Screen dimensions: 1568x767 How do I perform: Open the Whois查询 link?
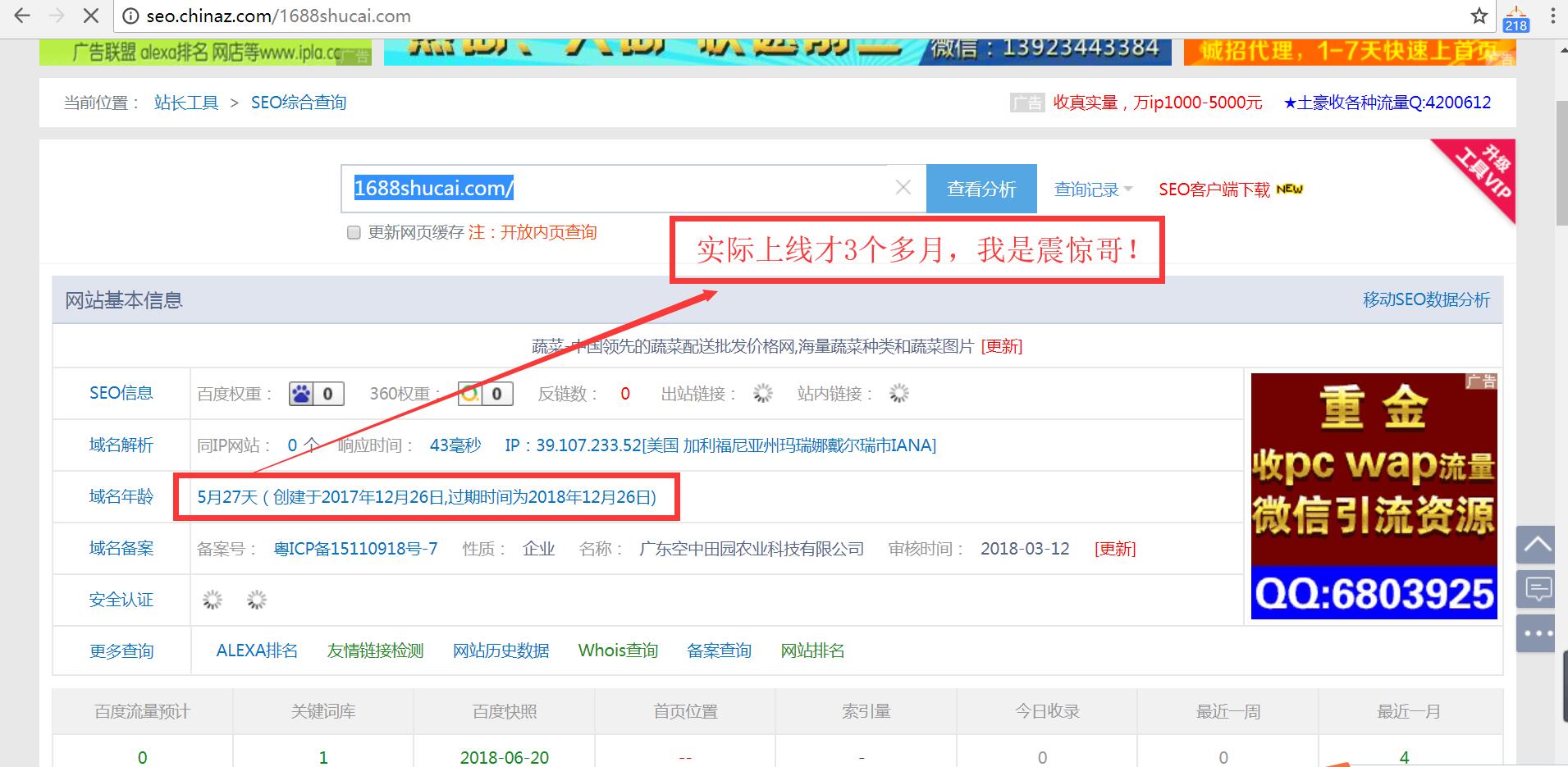click(x=619, y=651)
